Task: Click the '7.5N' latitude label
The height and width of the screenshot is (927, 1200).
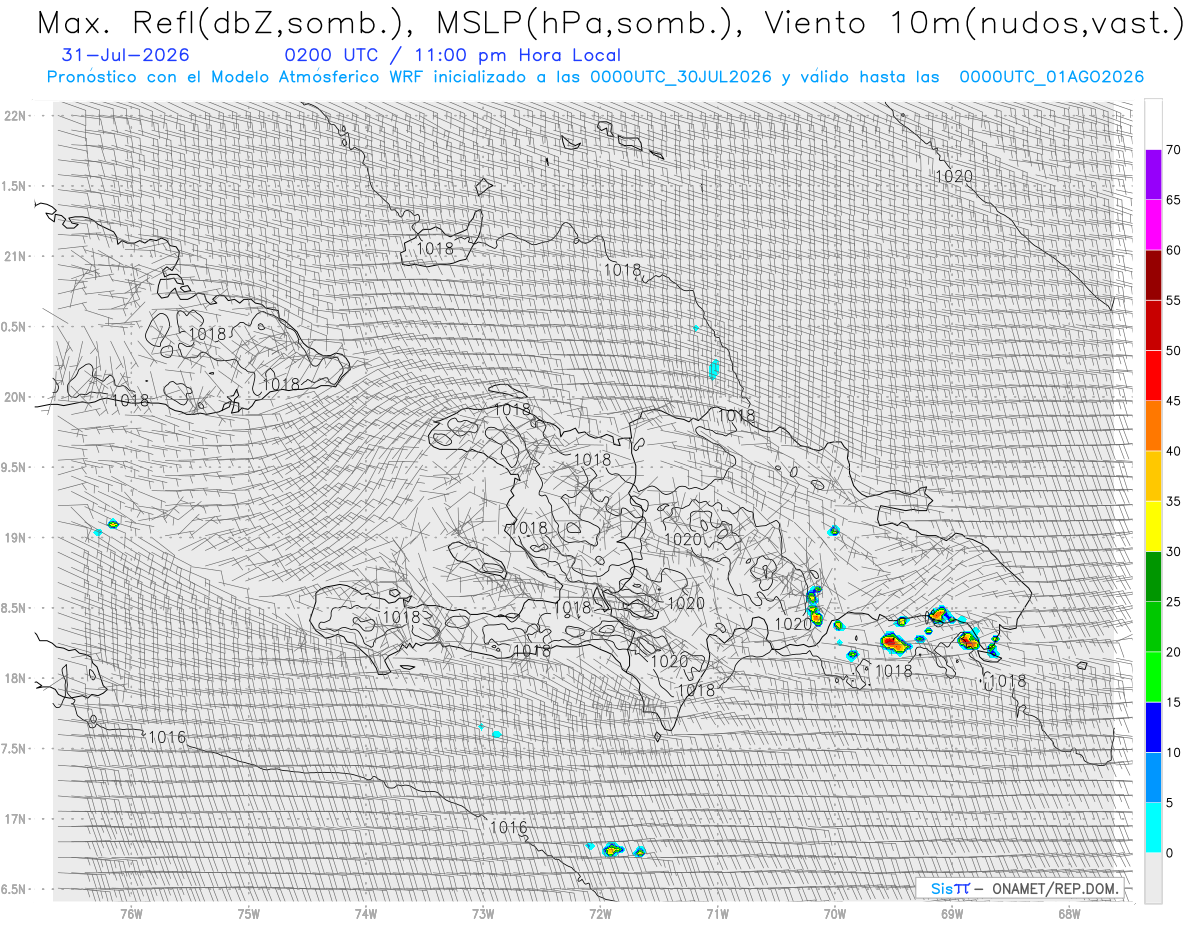Action: (x=15, y=748)
